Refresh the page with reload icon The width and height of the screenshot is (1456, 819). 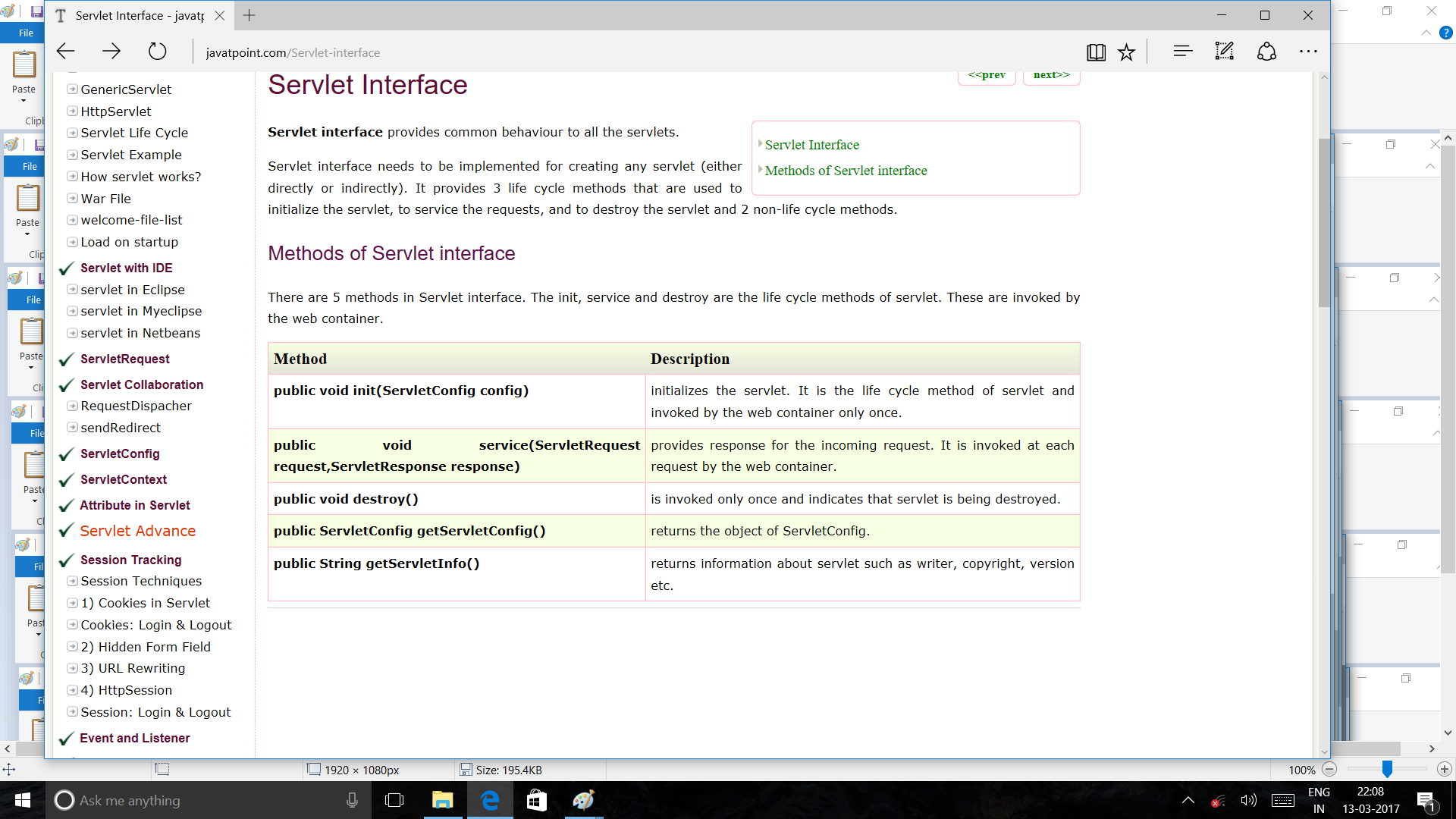tap(157, 52)
